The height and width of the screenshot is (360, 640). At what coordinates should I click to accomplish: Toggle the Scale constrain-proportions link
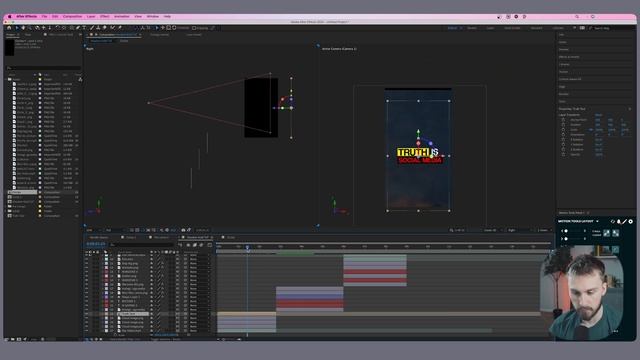(x=591, y=130)
